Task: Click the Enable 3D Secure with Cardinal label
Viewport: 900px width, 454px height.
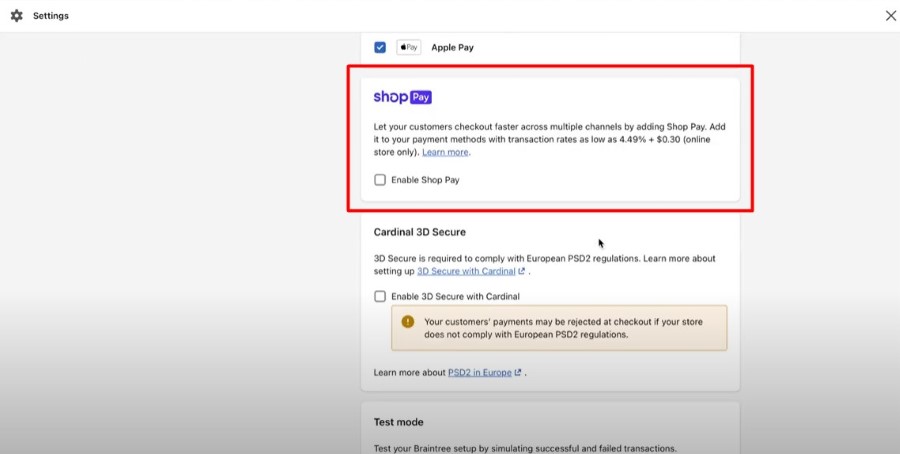Action: point(456,297)
